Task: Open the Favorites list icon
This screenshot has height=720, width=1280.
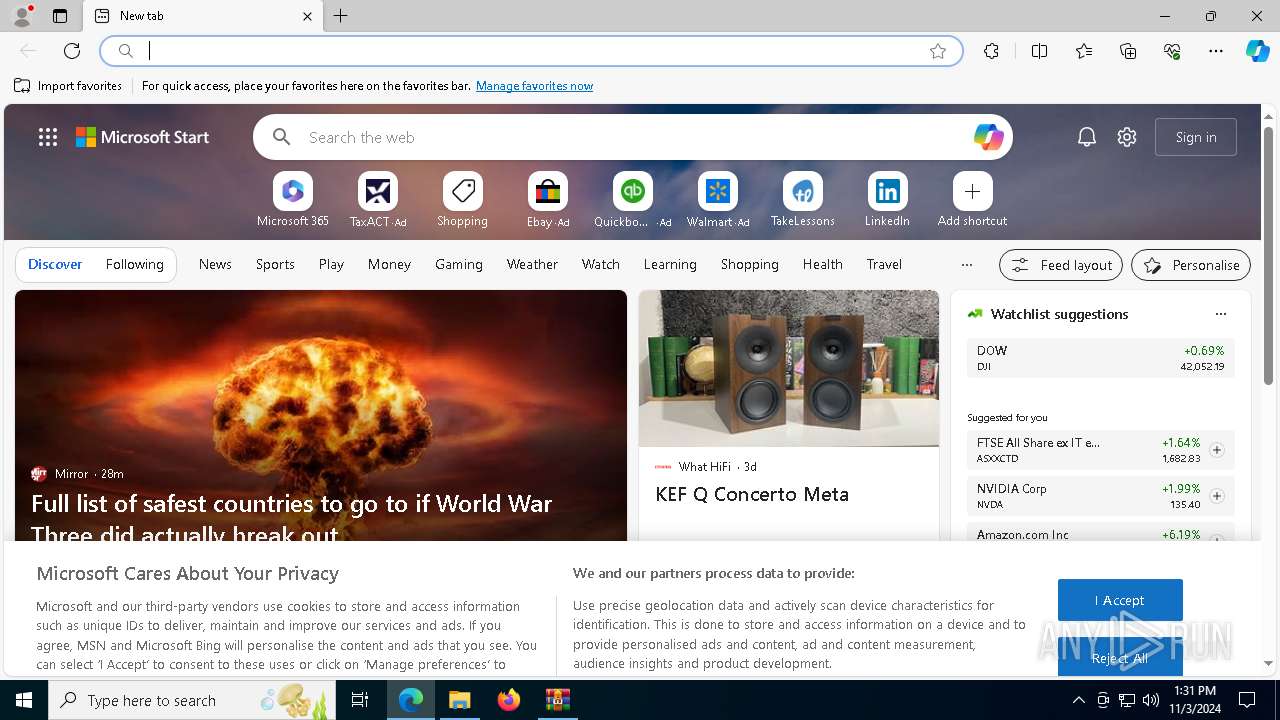Action: pos(1084,51)
